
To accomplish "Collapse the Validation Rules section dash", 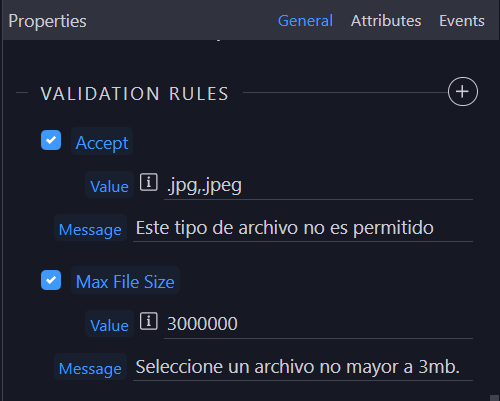I will (22, 93).
